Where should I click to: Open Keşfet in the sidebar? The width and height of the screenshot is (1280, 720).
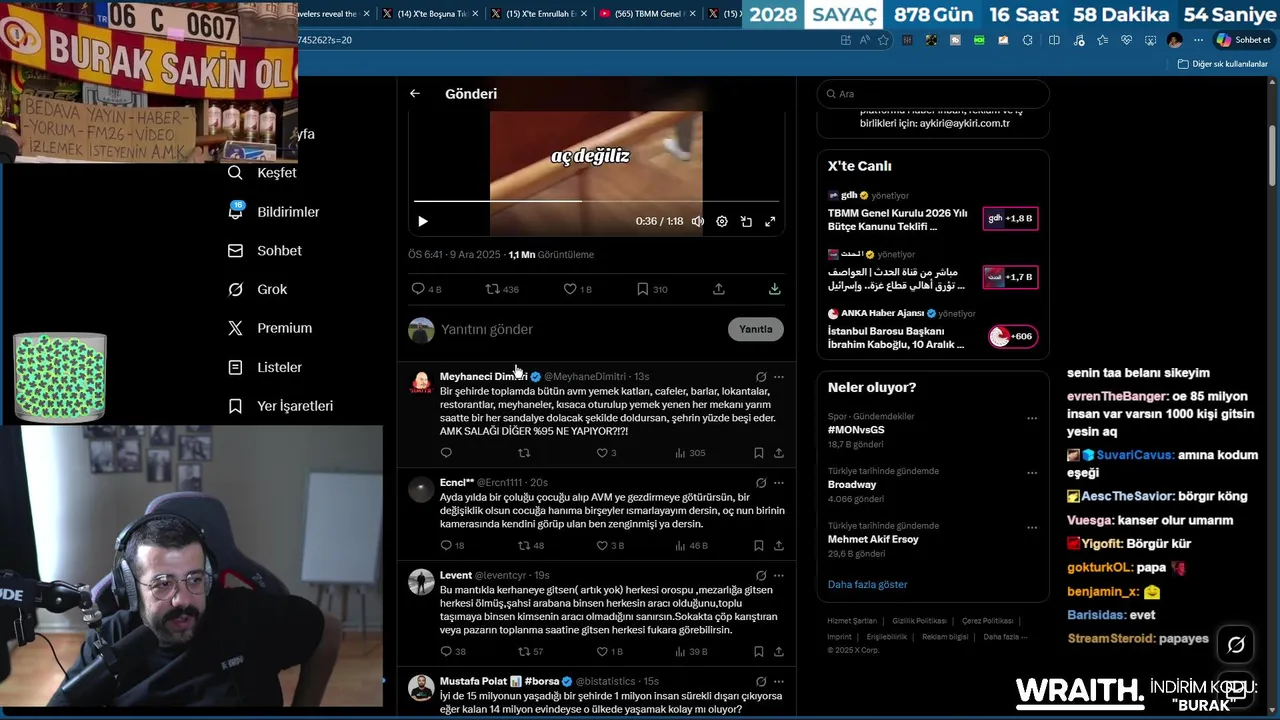point(263,173)
